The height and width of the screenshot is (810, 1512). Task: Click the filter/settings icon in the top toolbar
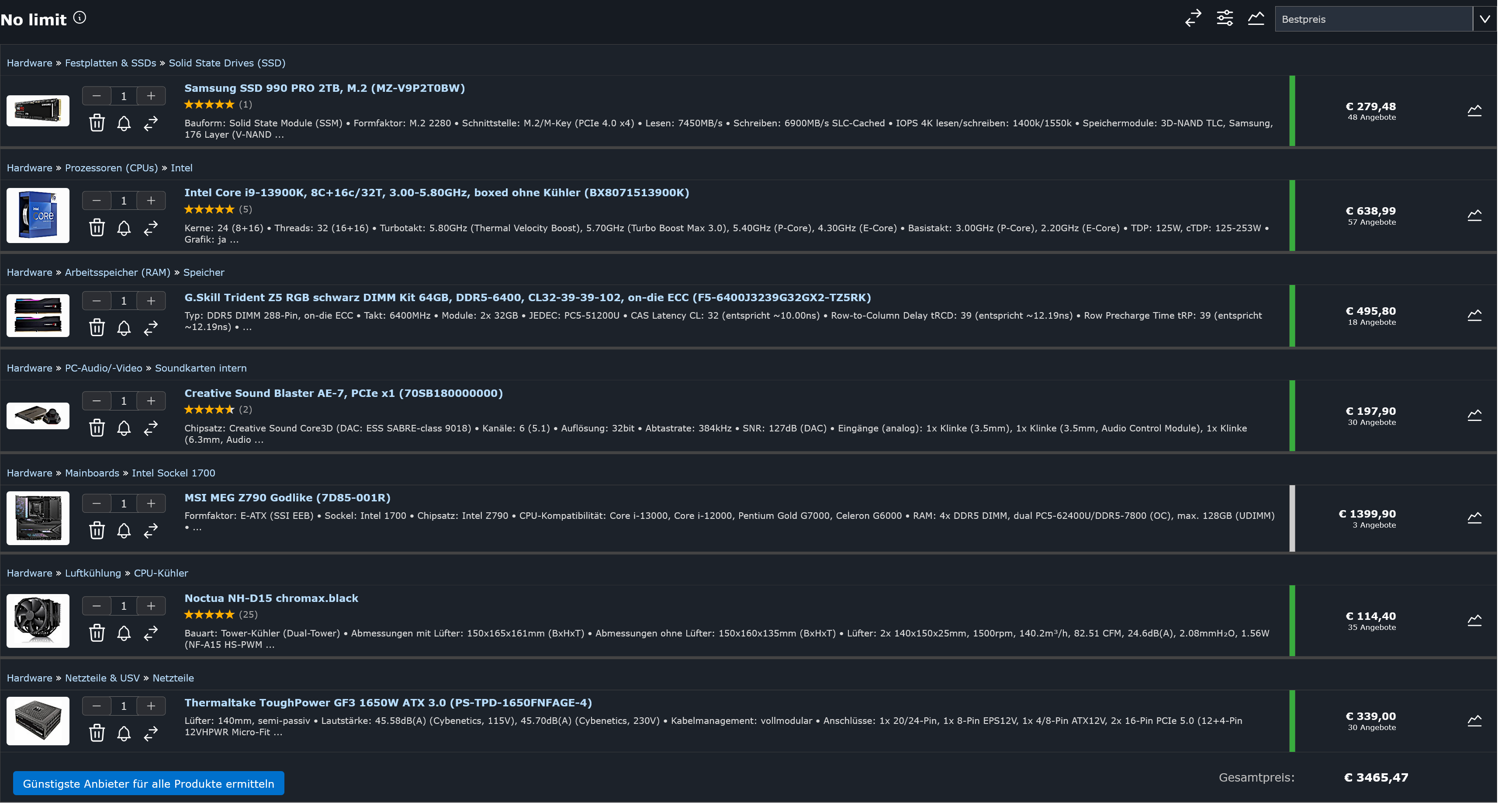point(1225,18)
